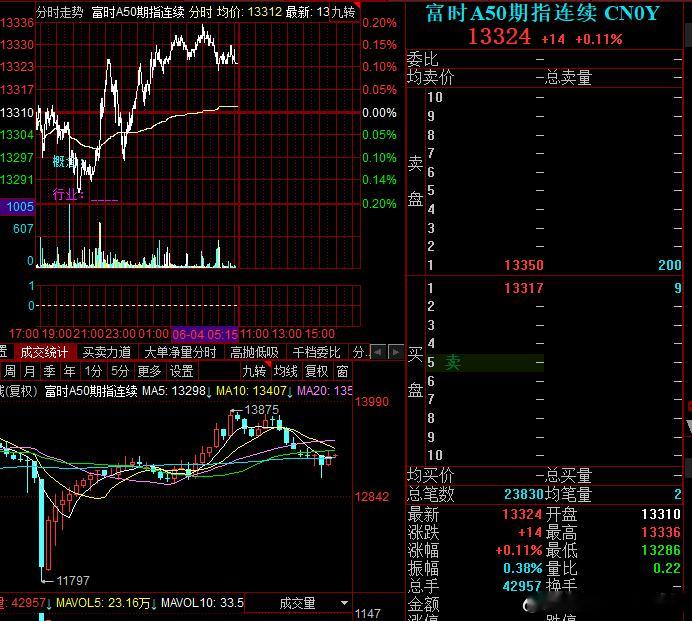Image resolution: width=692 pixels, height=621 pixels.
Task: Click the arrow next to volume 42957 on the indicator bar
Action: click(x=49, y=603)
